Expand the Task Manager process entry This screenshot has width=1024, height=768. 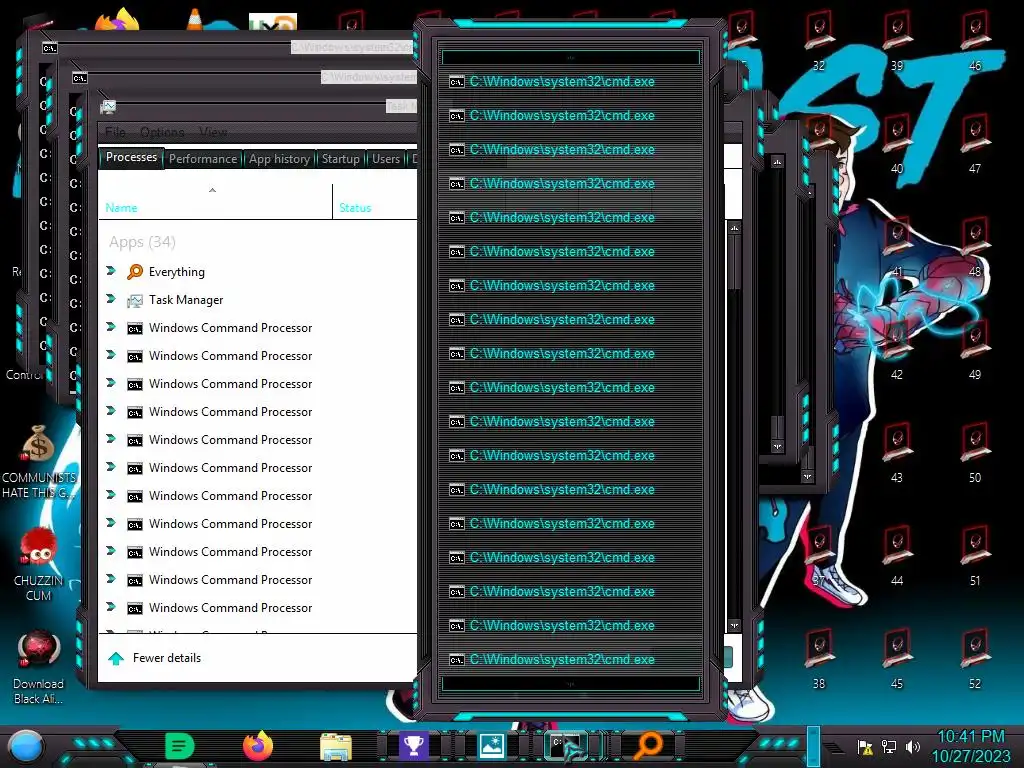tap(111, 298)
